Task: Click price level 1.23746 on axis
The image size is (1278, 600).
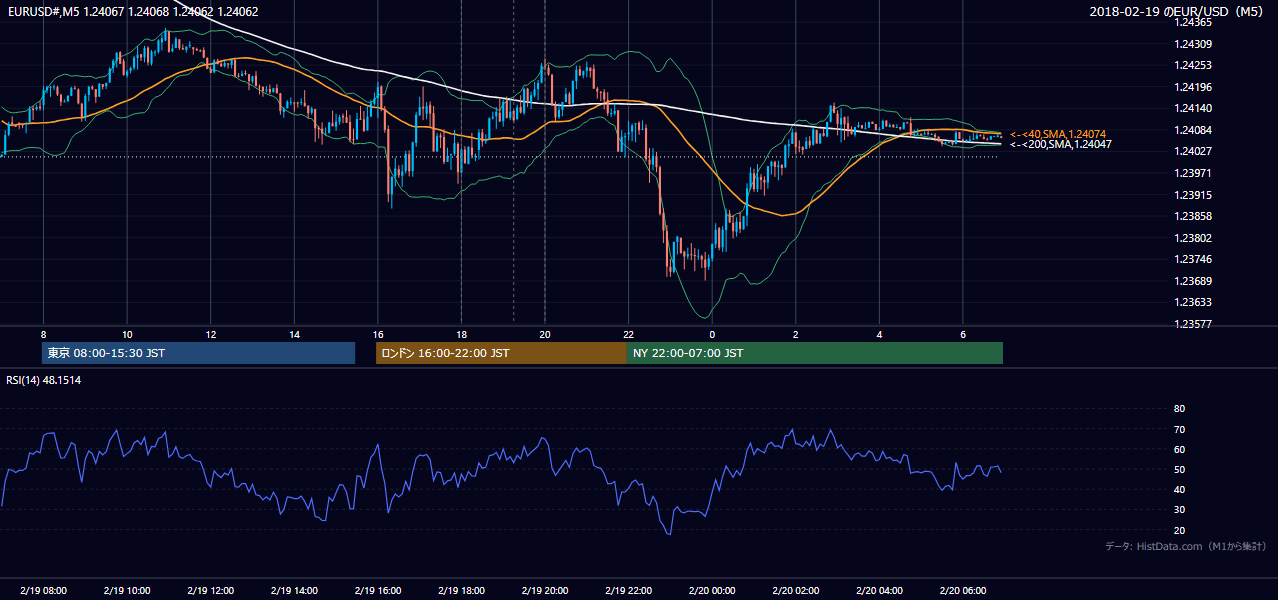Action: [1192, 259]
